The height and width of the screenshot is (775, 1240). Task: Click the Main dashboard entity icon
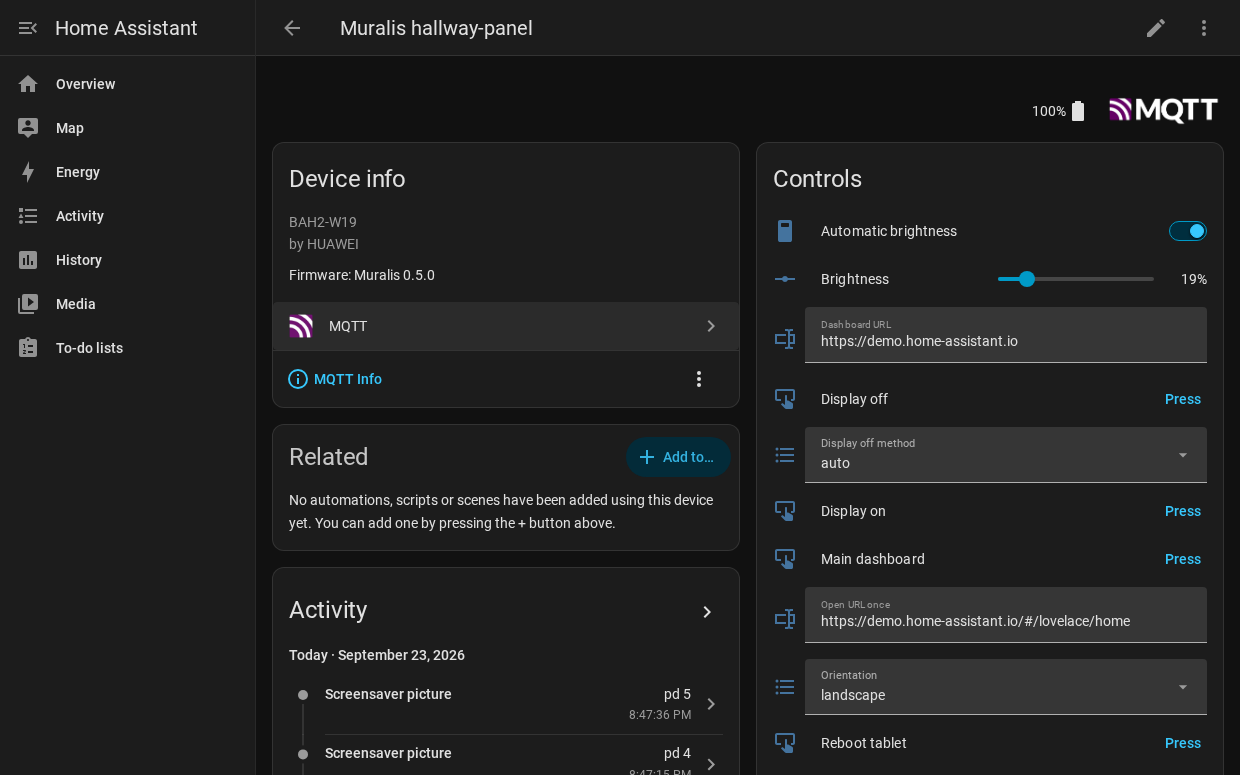785,559
